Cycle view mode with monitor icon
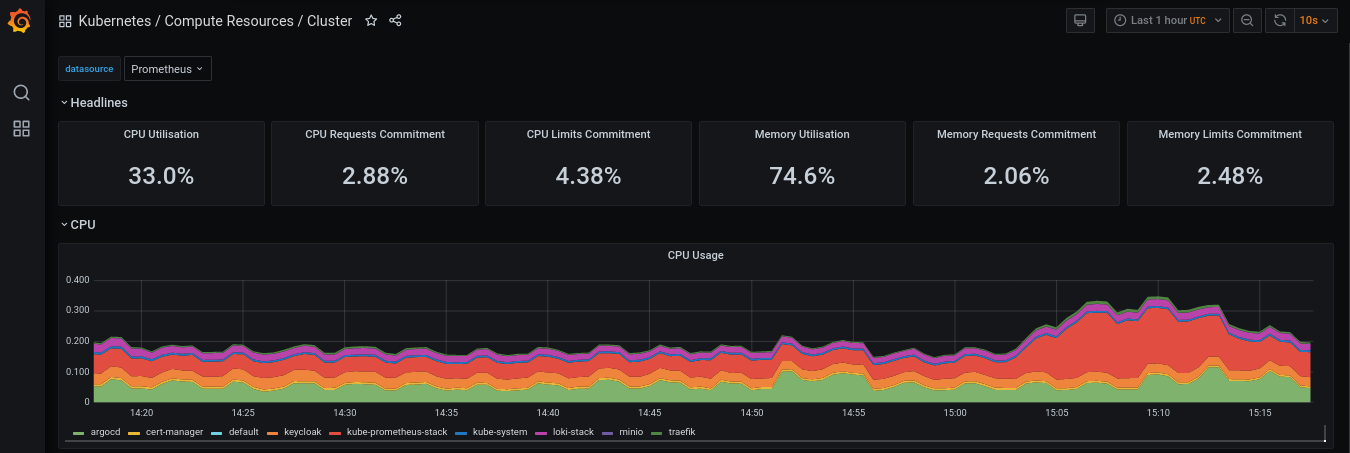This screenshot has height=453, width=1350. click(1080, 21)
